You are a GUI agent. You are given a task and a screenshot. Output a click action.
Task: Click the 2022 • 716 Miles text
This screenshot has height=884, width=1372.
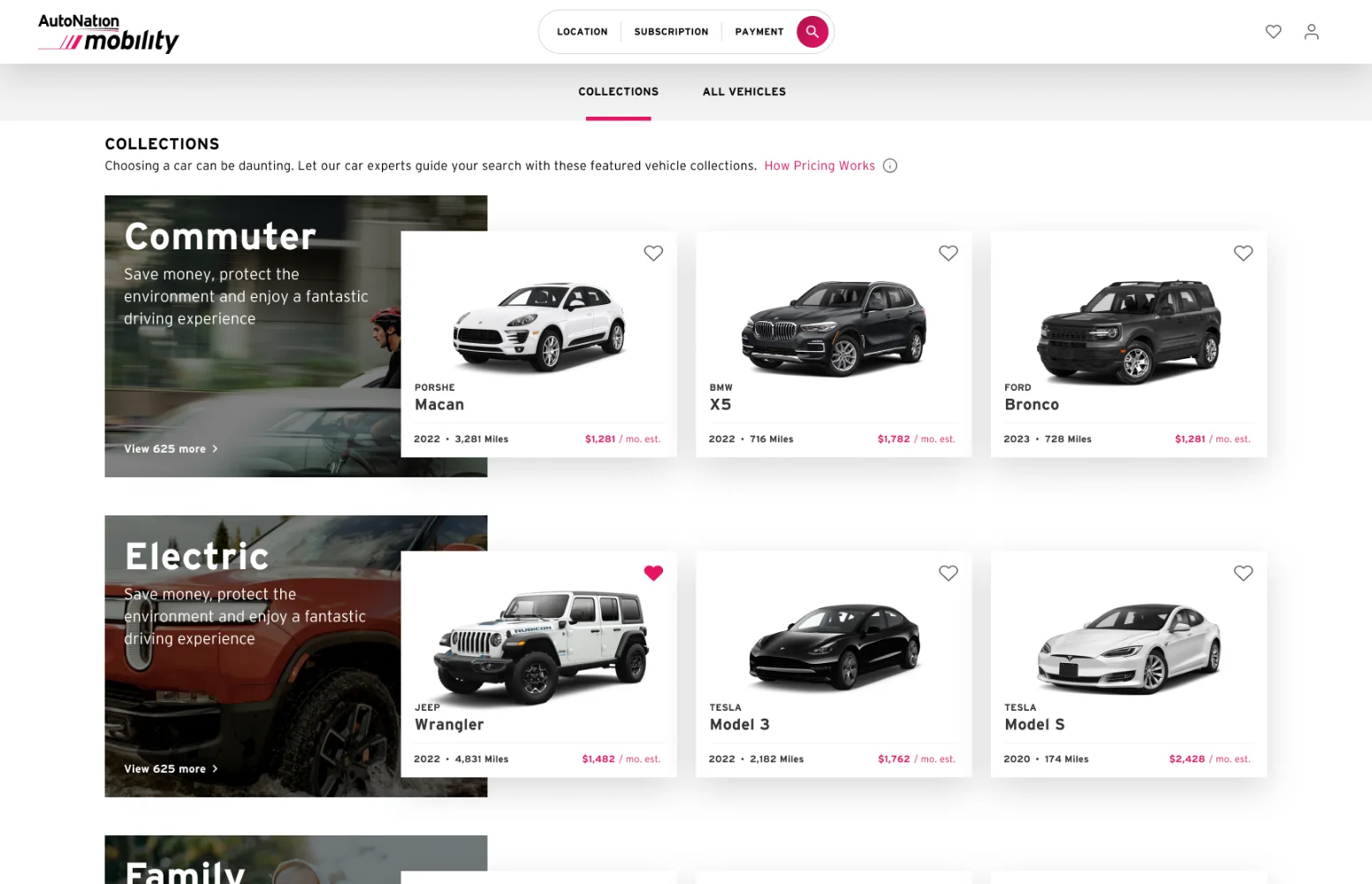pyautogui.click(x=751, y=439)
